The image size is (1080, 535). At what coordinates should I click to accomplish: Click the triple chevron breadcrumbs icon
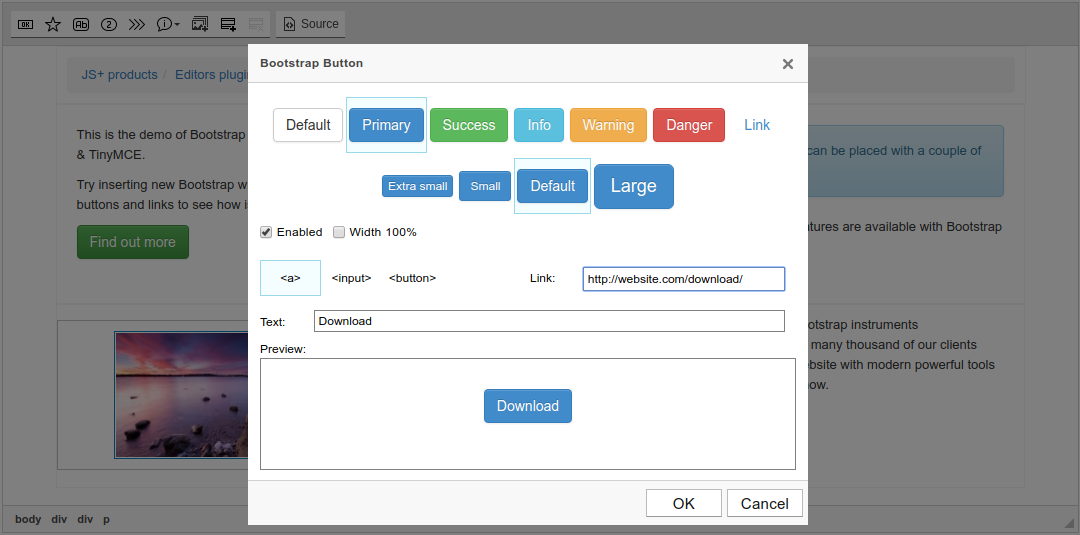click(x=137, y=24)
